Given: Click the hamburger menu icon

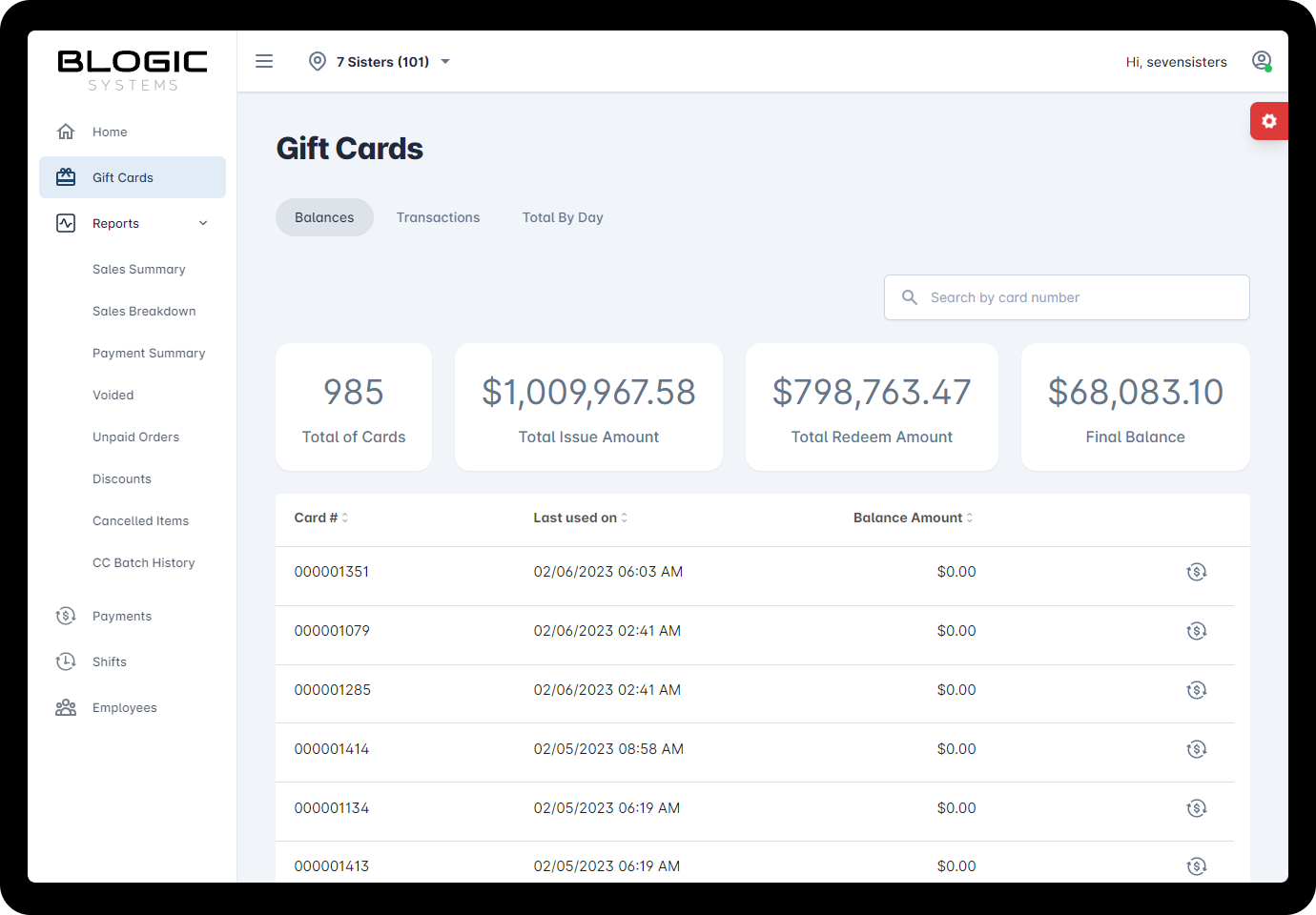Looking at the screenshot, I should click(x=264, y=61).
